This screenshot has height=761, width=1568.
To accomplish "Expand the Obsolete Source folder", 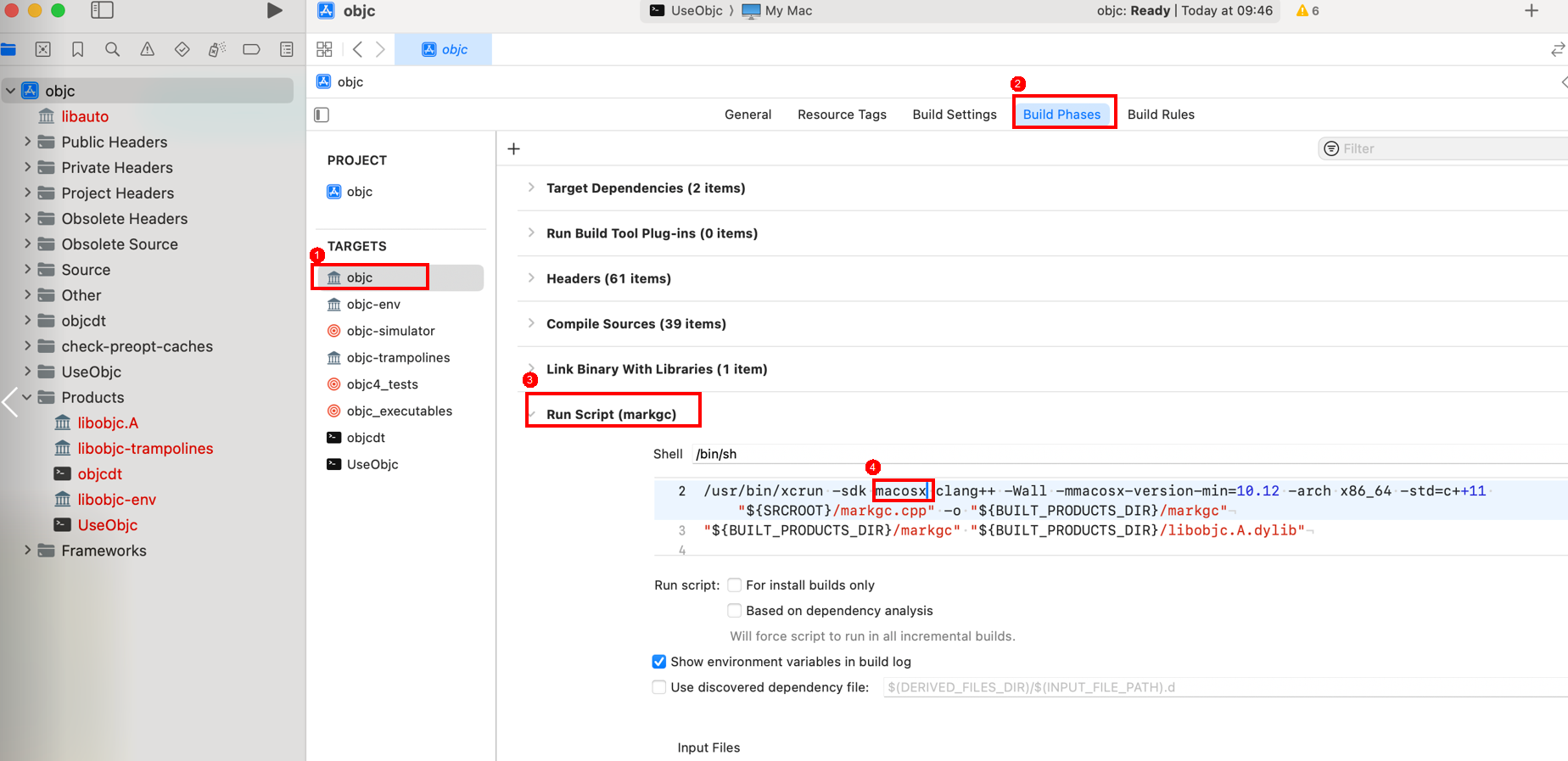I will click(x=27, y=243).
